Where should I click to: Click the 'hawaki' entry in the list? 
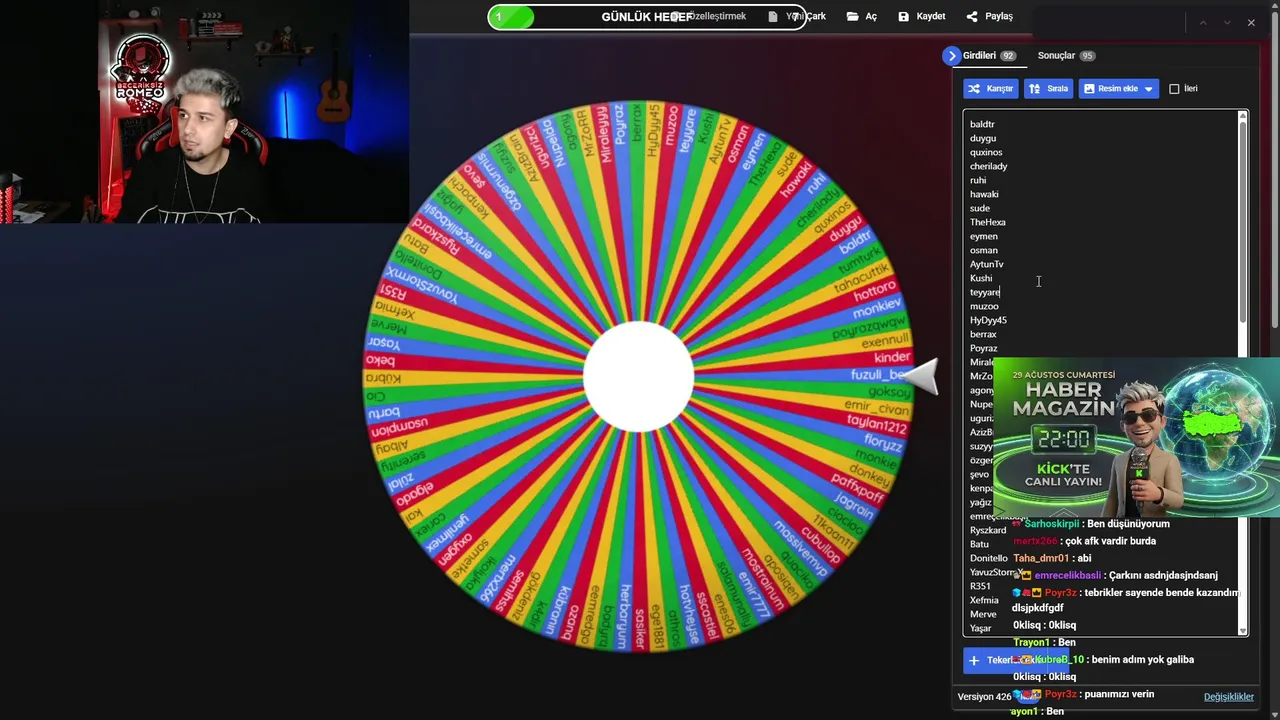(984, 194)
